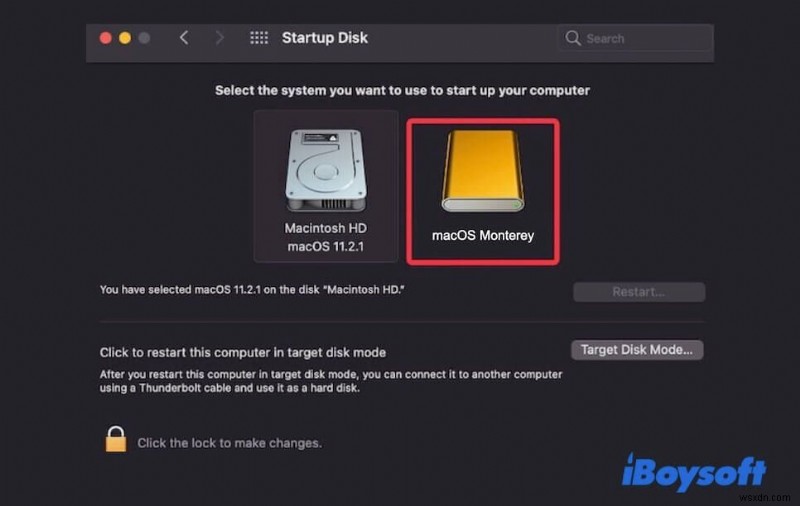Minimize window using yellow button
The width and height of the screenshot is (800, 506).
[x=125, y=38]
